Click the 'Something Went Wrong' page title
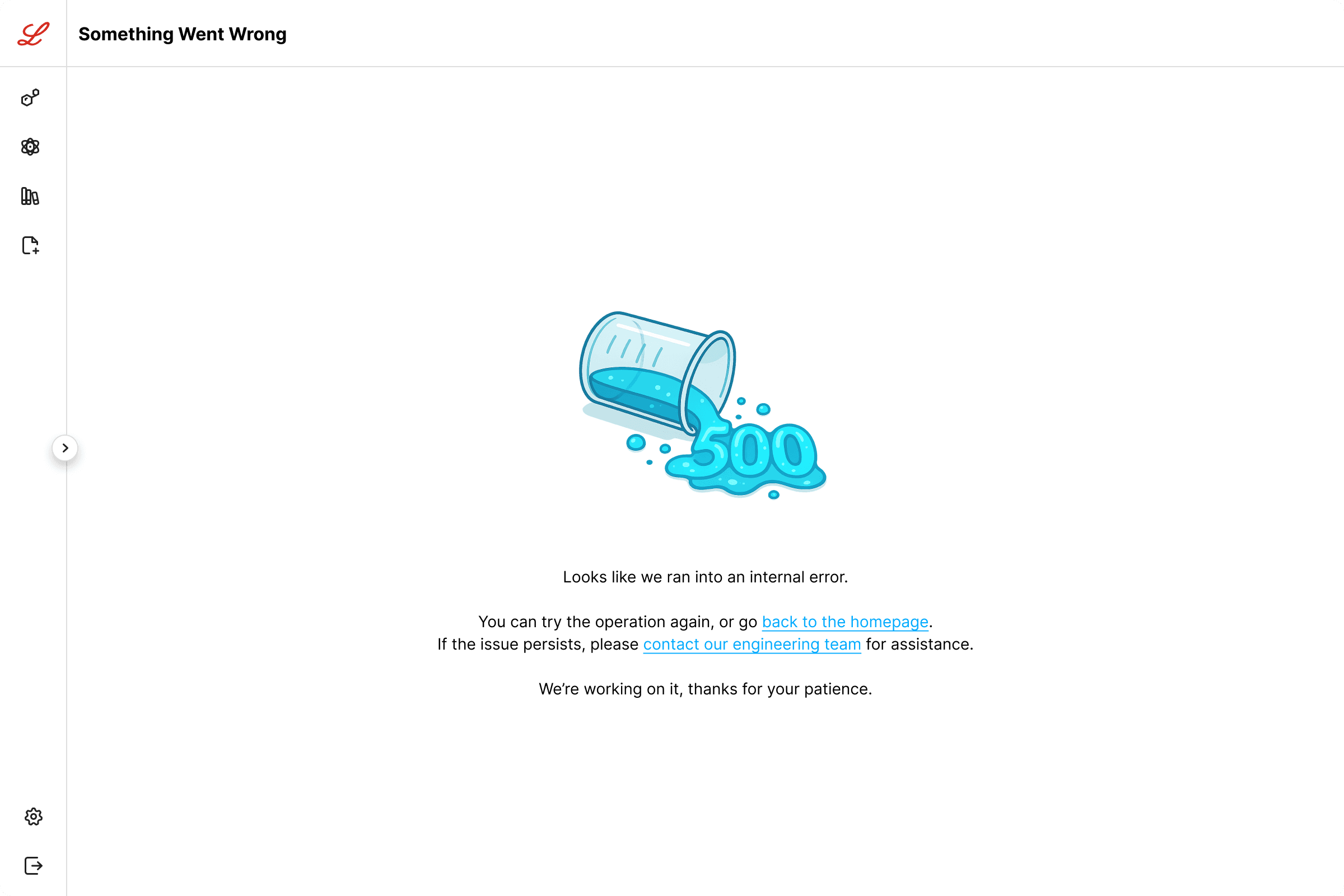Image resolution: width=1344 pixels, height=896 pixels. (x=183, y=34)
